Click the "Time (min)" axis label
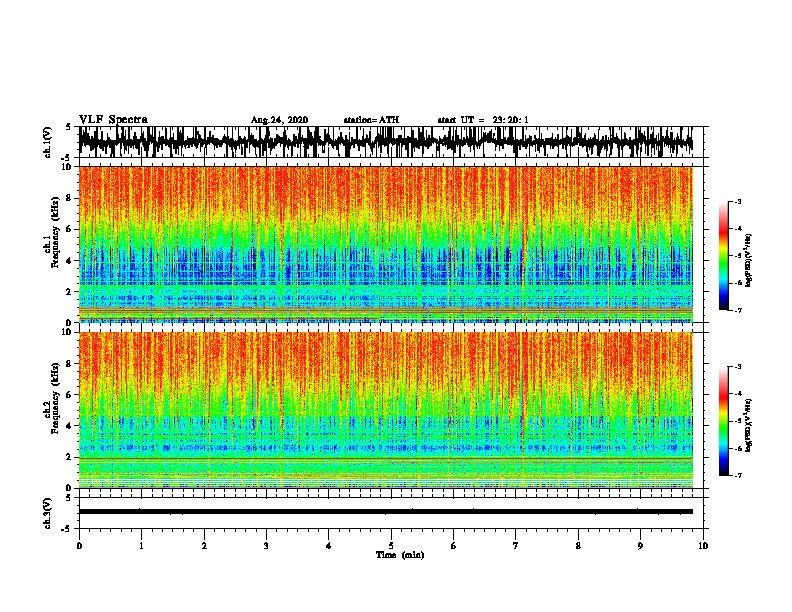The image size is (792, 612). coord(400,555)
